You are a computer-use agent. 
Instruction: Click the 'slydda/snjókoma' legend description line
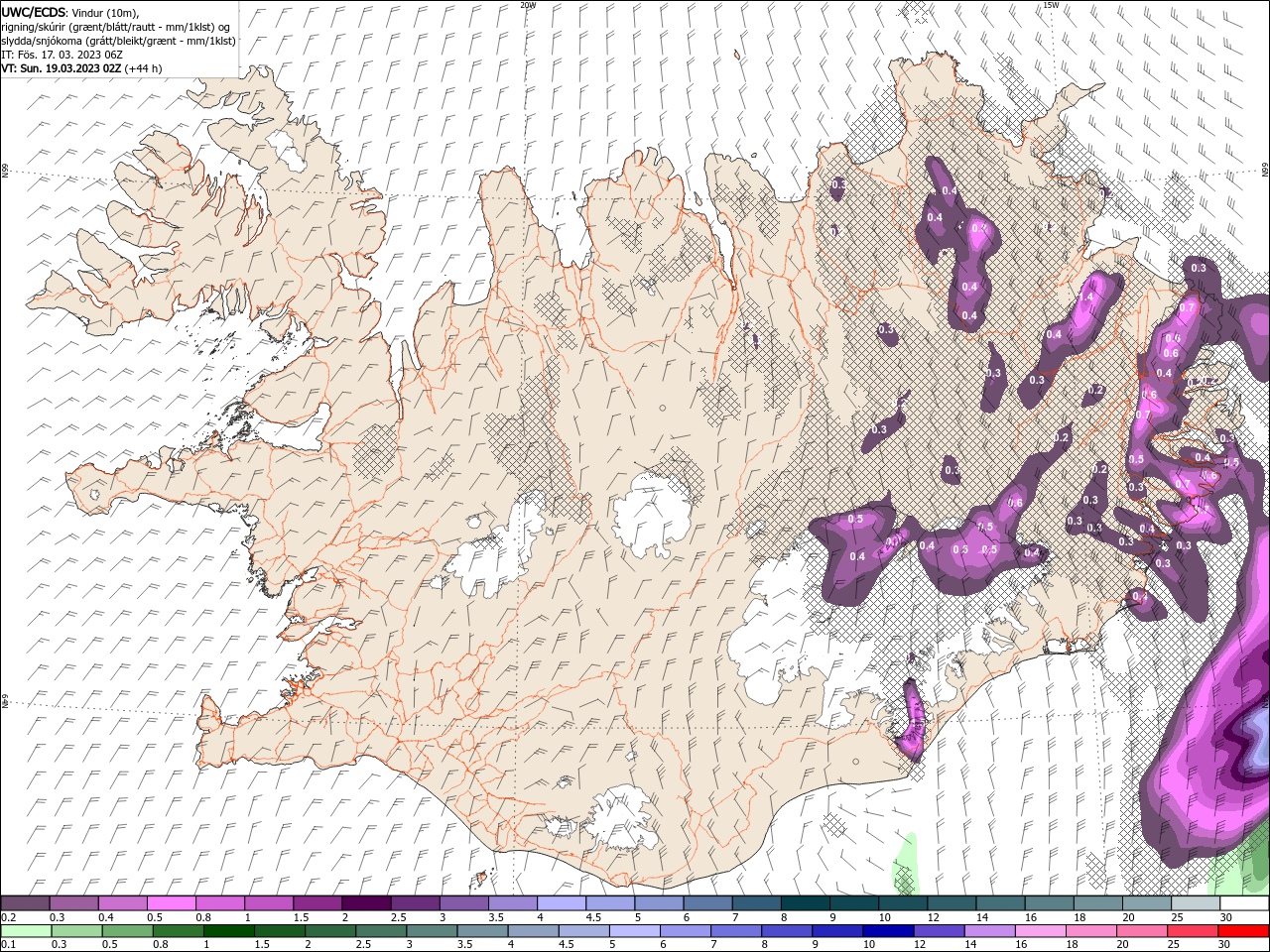[x=118, y=41]
